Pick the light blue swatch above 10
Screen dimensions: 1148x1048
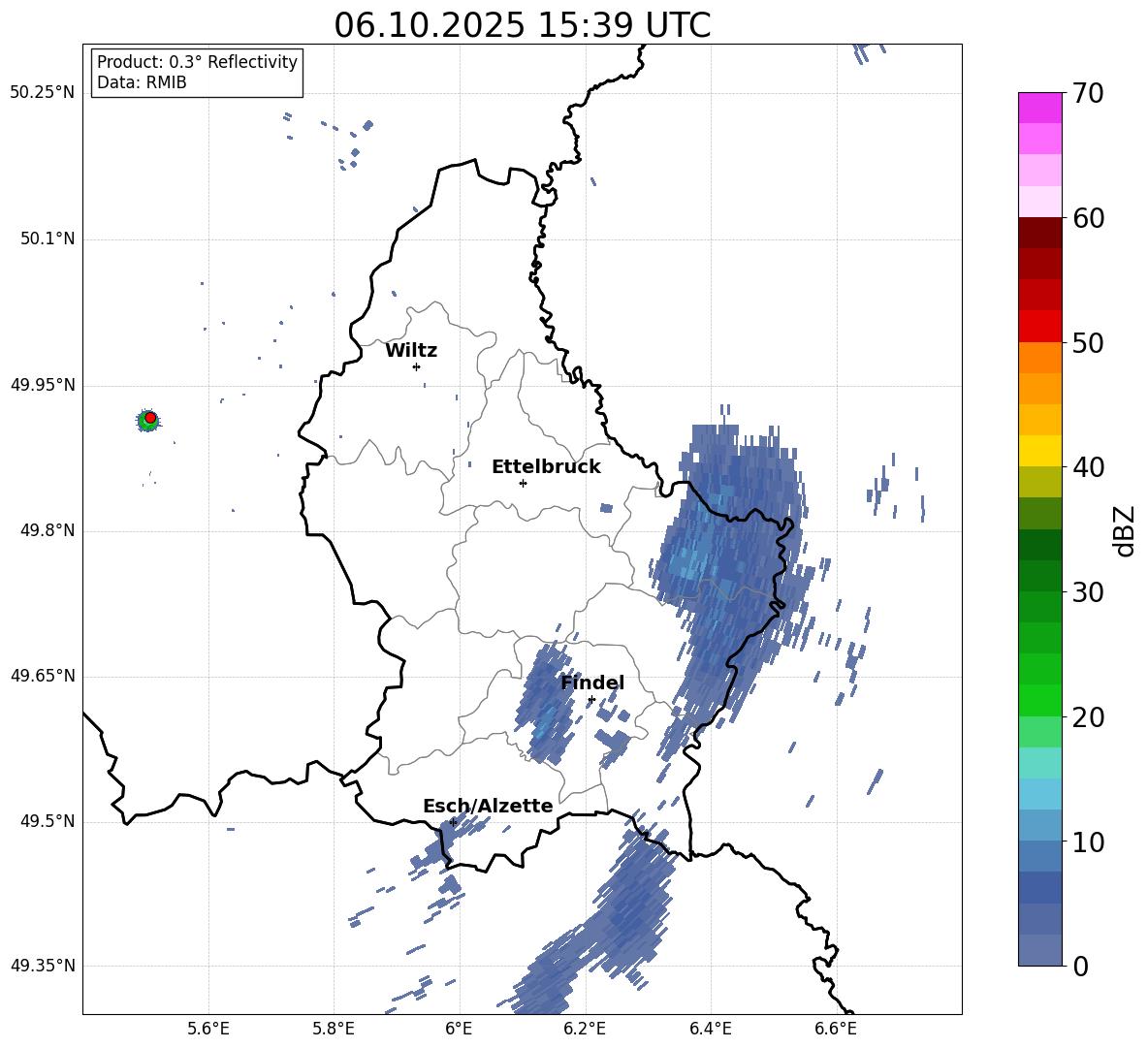point(1039,825)
